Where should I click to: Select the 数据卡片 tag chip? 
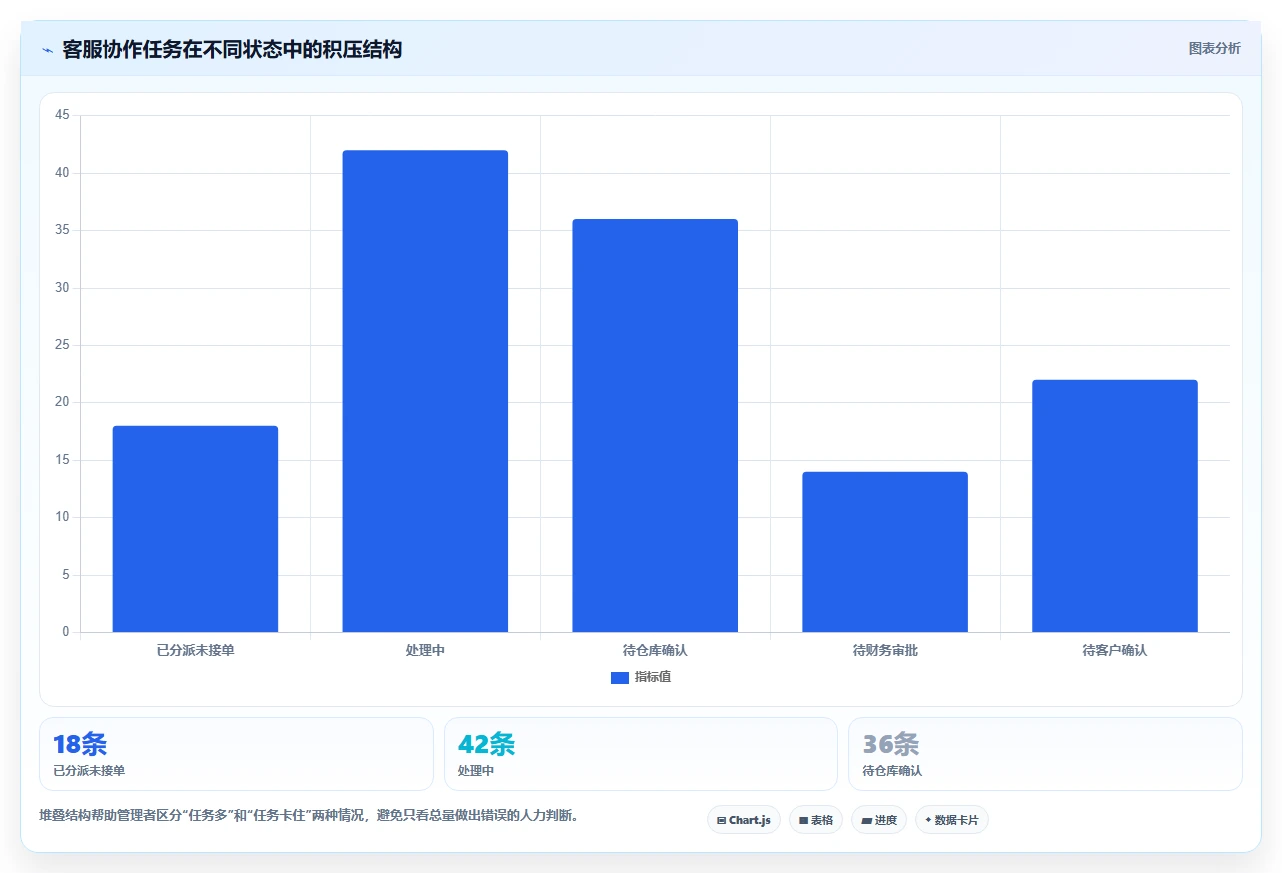coord(952,820)
